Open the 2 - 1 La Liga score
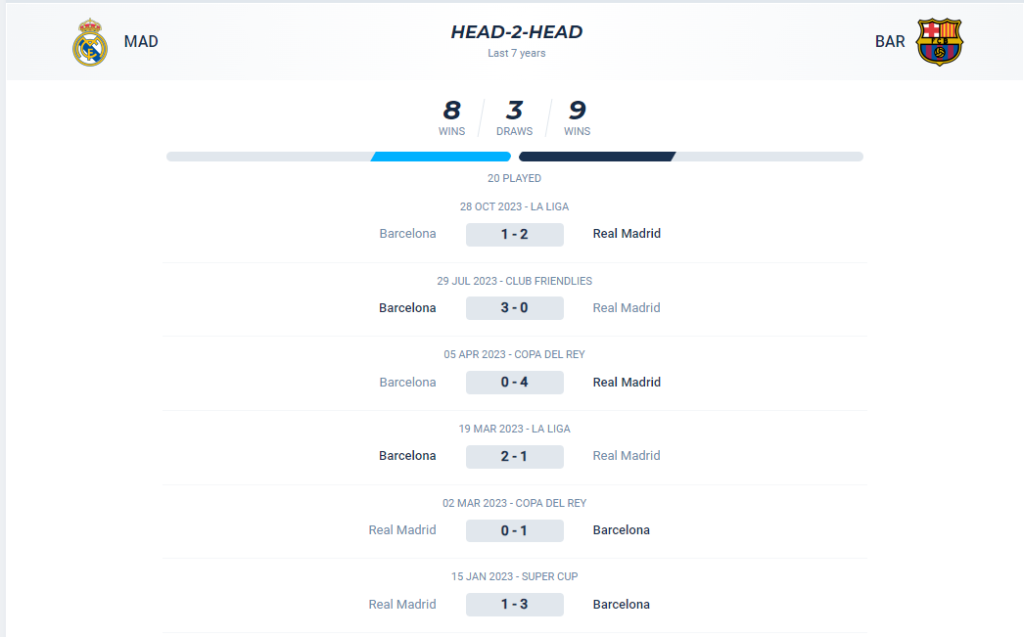 point(515,457)
